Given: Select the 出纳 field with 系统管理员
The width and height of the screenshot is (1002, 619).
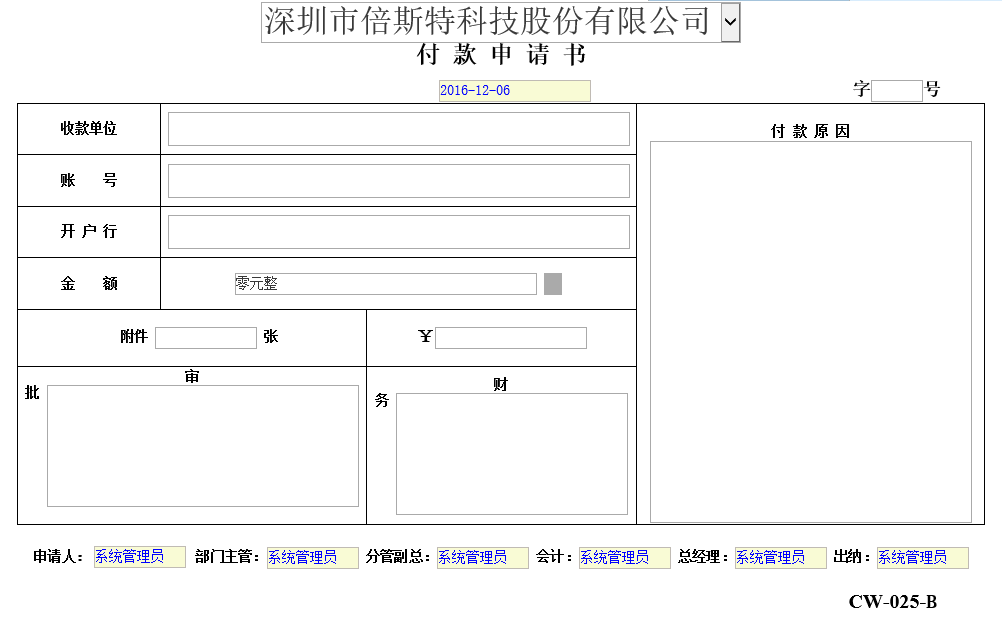Looking at the screenshot, I should (922, 558).
